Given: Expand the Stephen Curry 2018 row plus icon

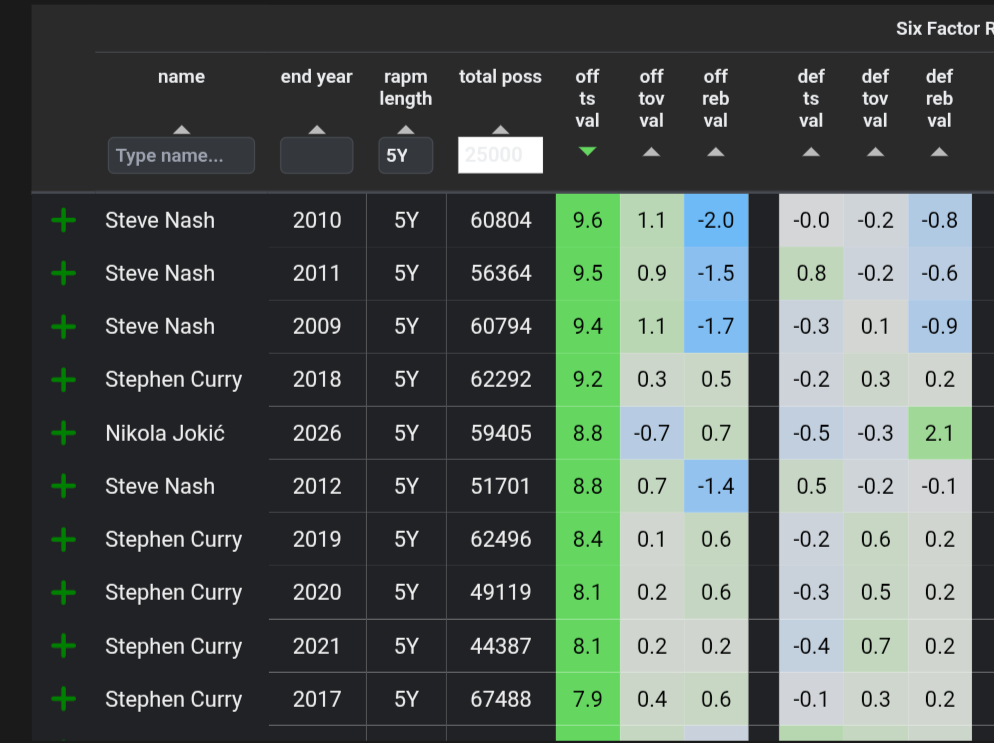Looking at the screenshot, I should pos(63,380).
